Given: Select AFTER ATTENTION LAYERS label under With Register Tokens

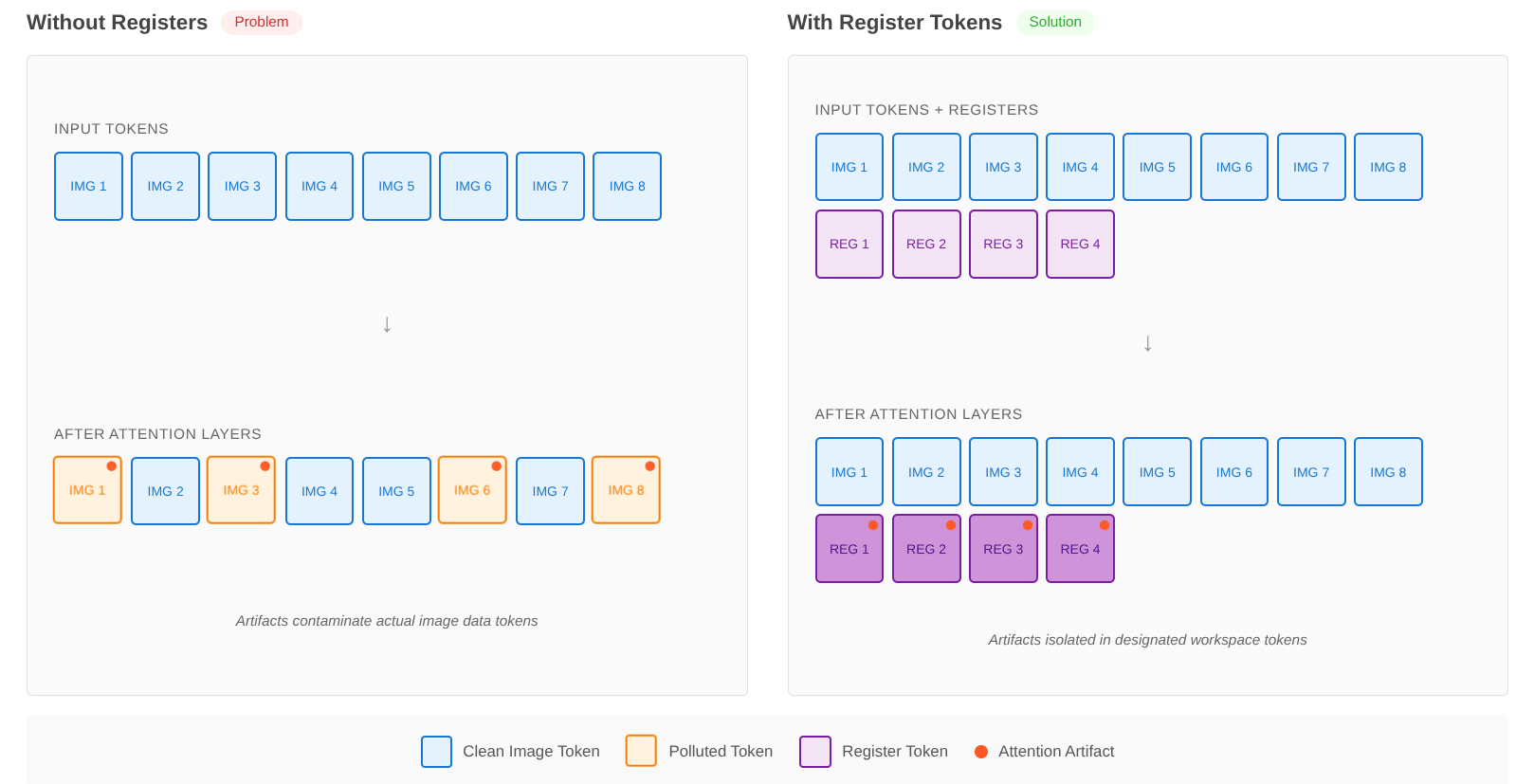Looking at the screenshot, I should point(919,414).
